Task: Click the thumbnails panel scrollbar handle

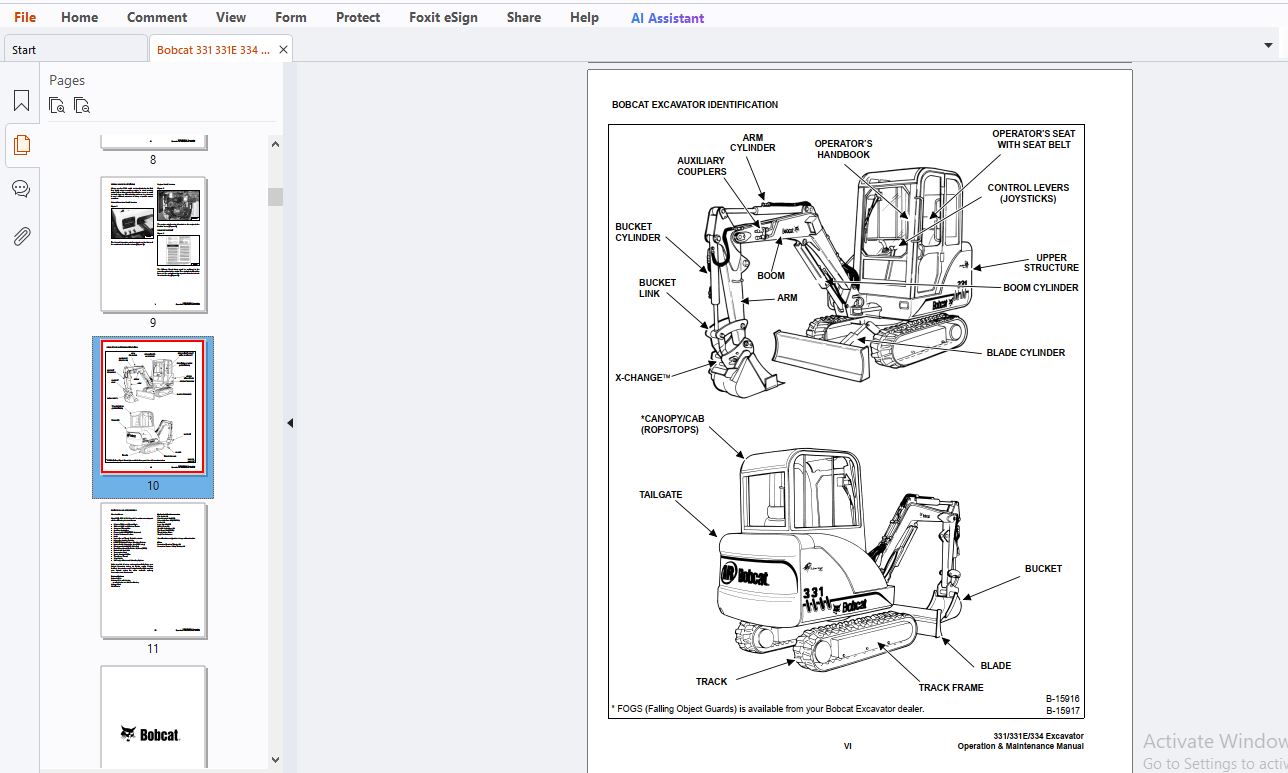Action: (x=275, y=197)
